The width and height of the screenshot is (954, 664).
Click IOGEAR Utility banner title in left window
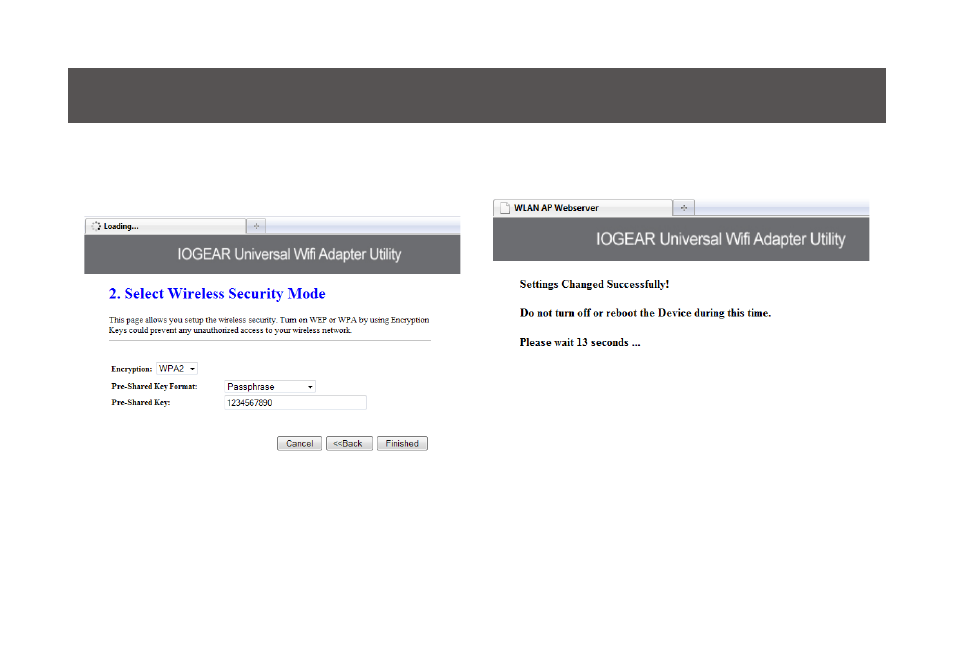point(289,254)
